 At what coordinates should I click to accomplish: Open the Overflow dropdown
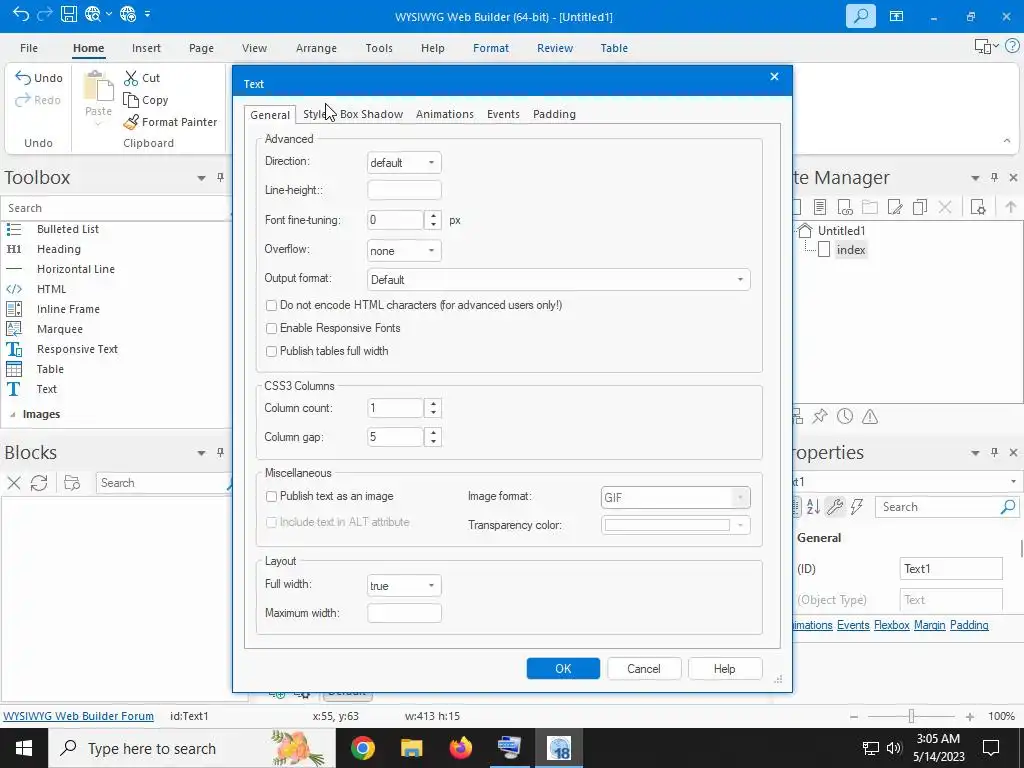(x=404, y=251)
